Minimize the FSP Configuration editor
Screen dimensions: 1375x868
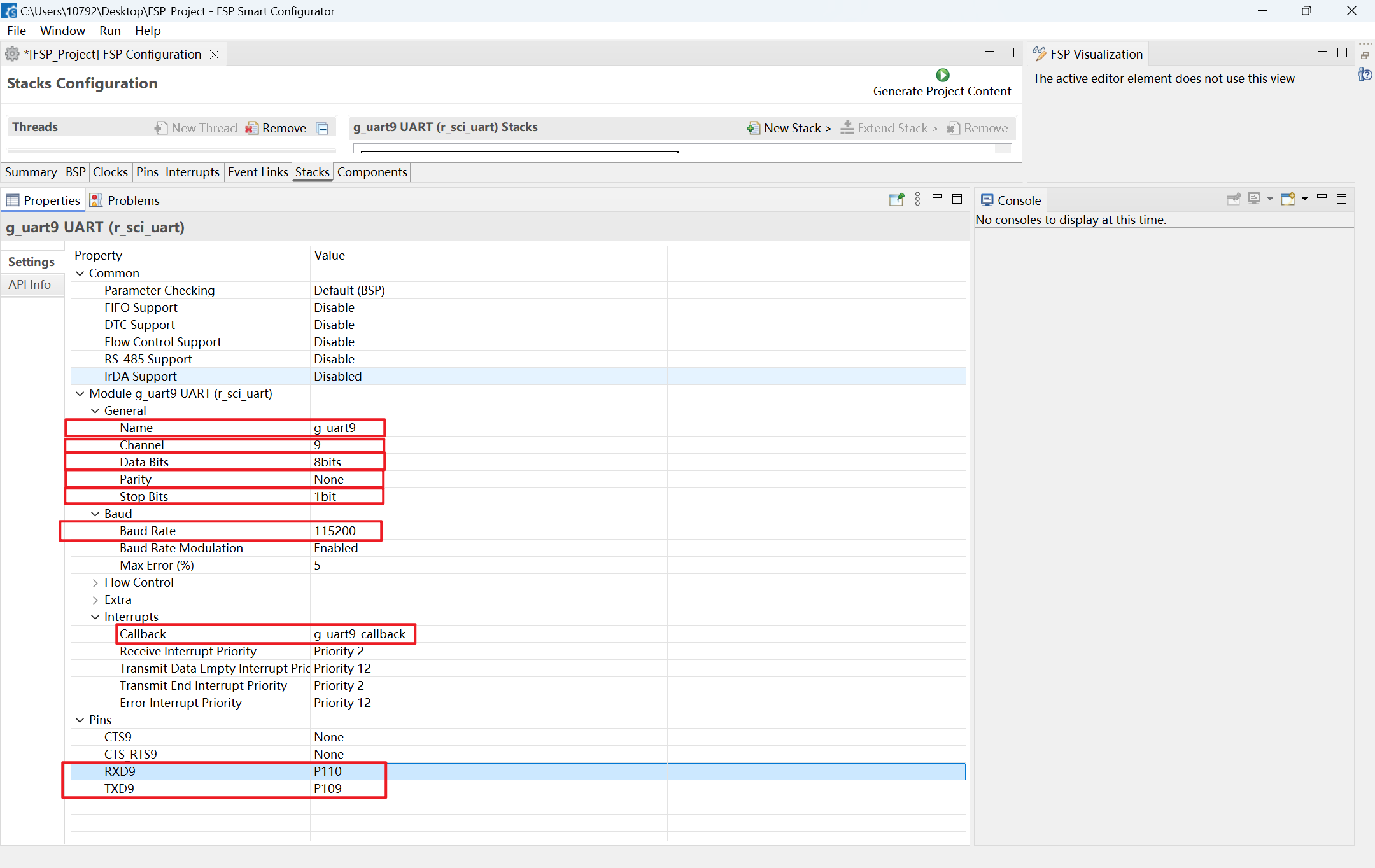click(989, 51)
